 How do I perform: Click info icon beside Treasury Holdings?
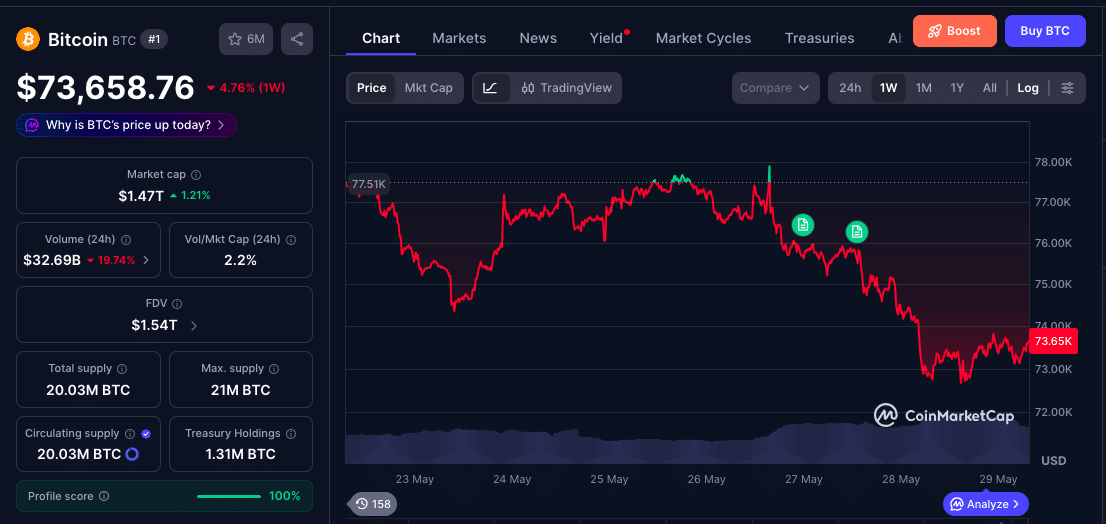coord(291,434)
